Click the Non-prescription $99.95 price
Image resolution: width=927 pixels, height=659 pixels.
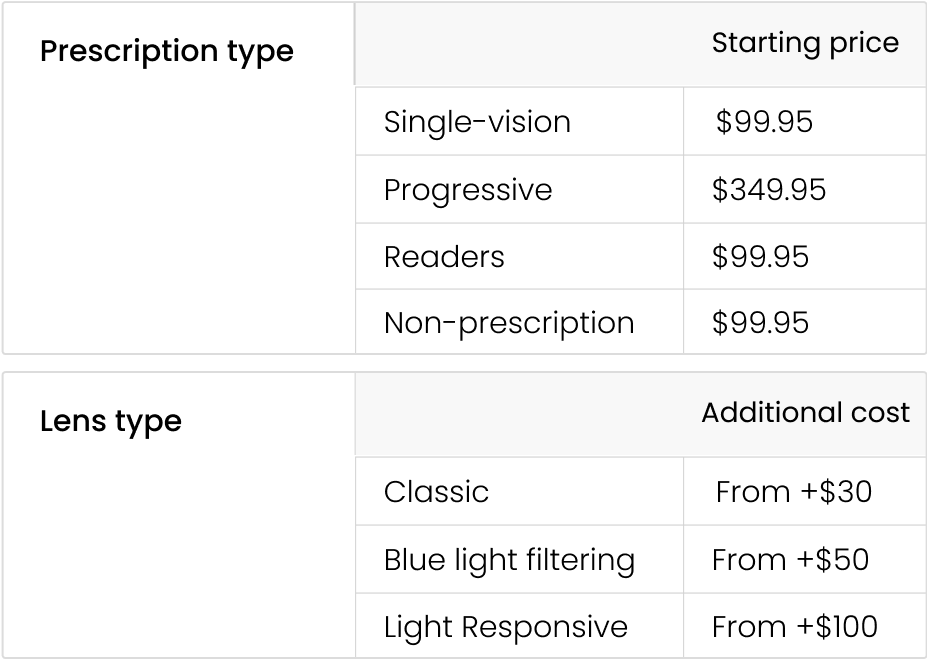760,323
